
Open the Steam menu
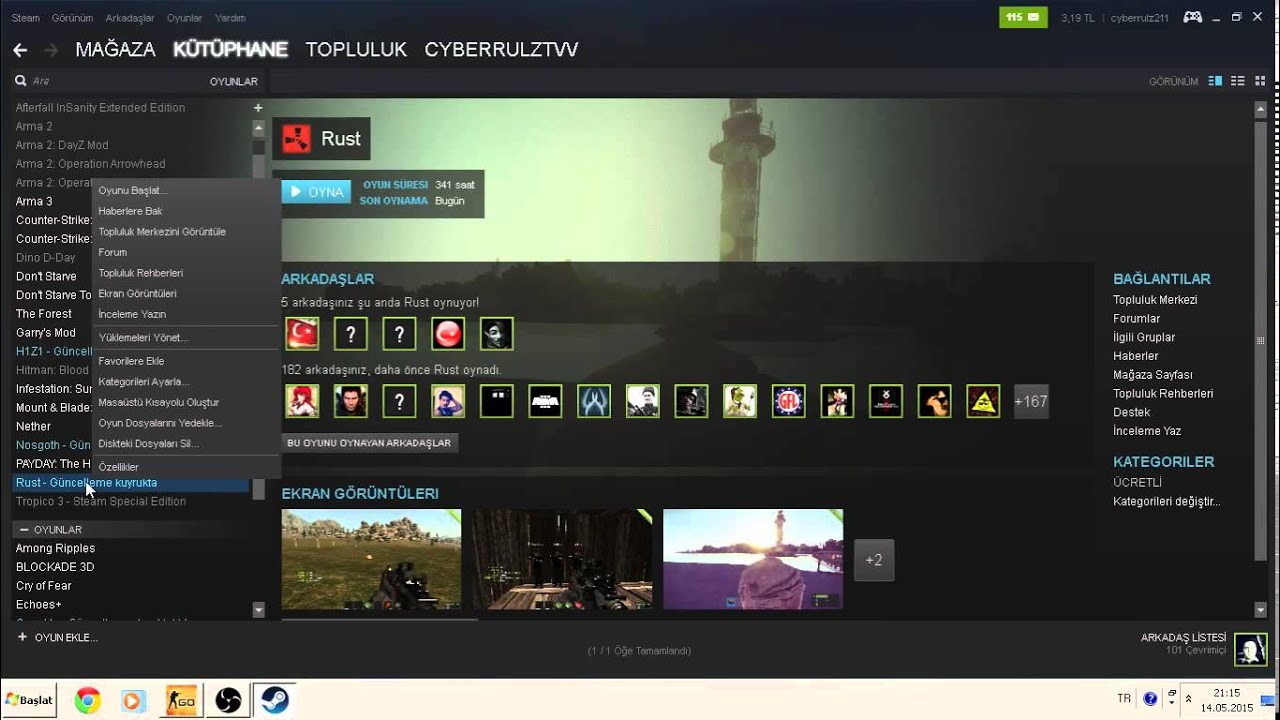[x=26, y=18]
